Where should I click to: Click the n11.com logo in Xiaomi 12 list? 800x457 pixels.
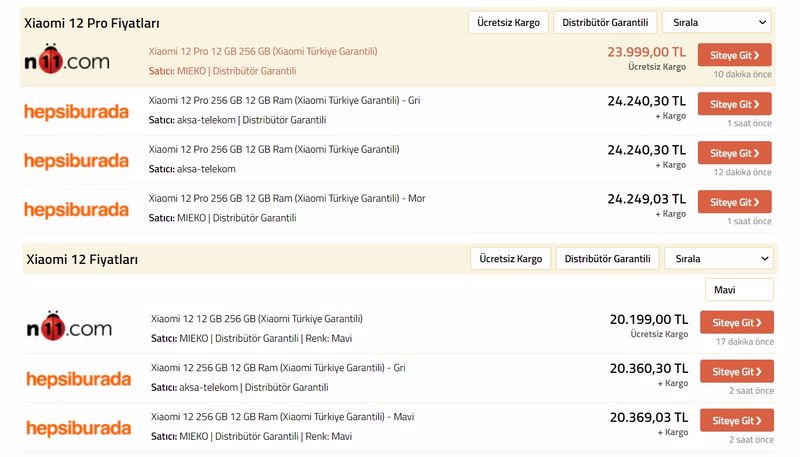68,328
